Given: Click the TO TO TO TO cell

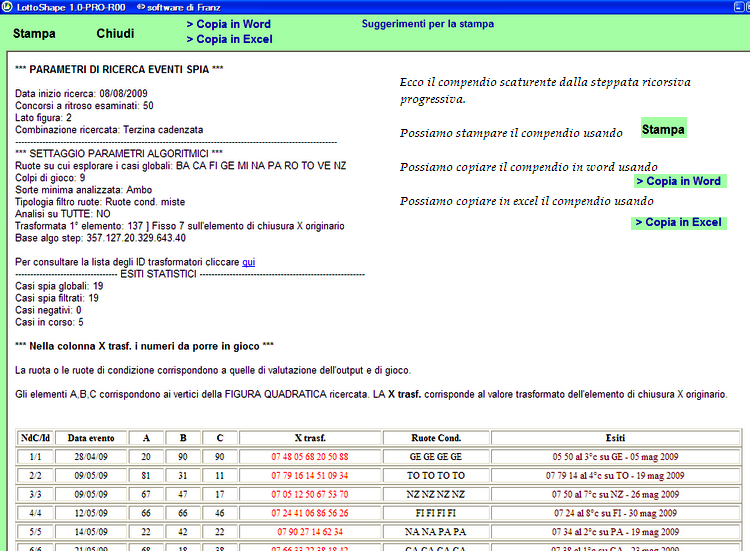Looking at the screenshot, I should (436, 475).
